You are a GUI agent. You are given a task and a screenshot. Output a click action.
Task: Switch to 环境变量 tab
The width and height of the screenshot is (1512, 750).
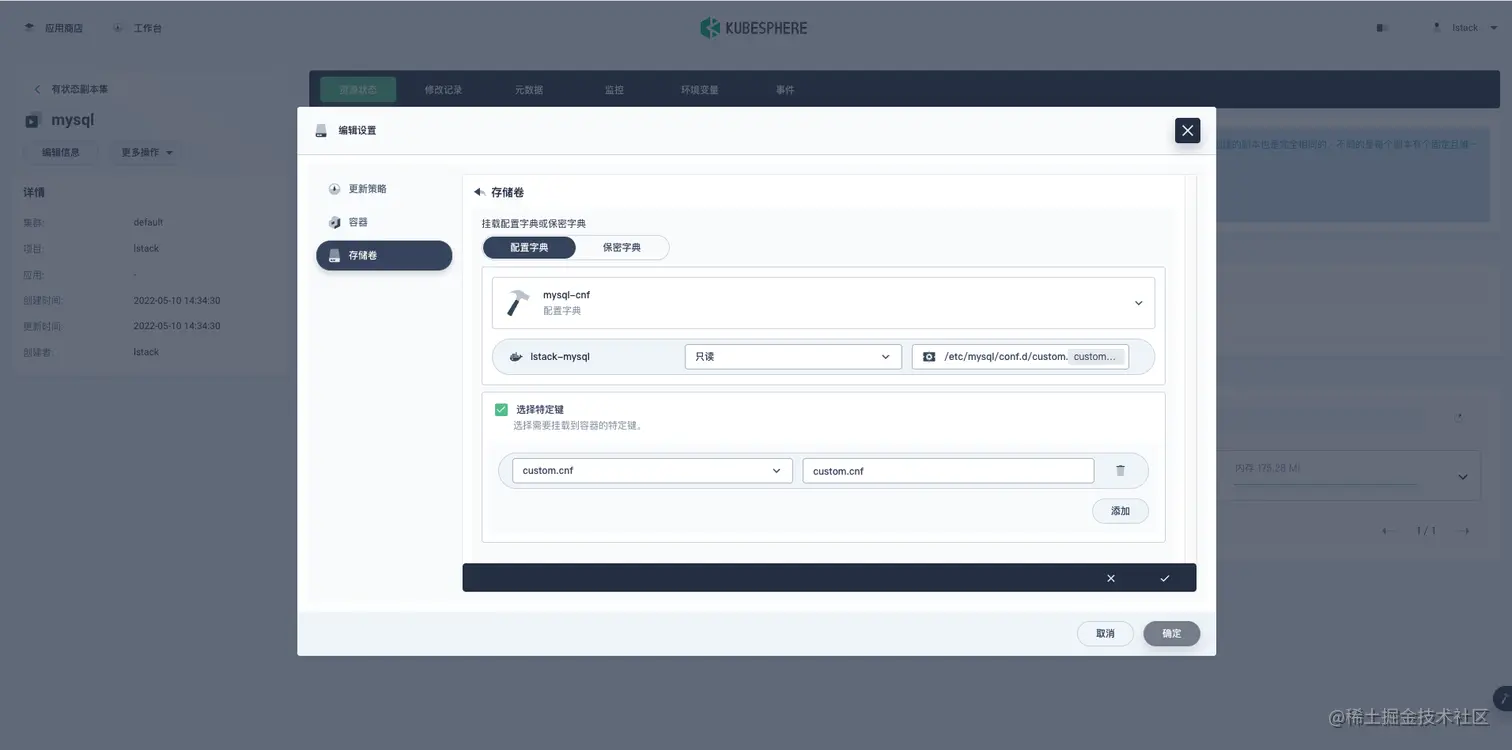point(699,90)
